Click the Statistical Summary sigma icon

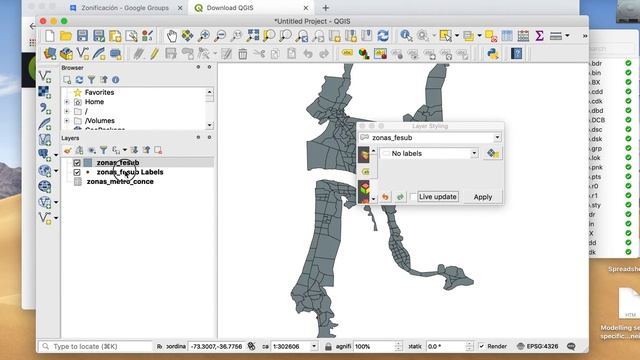coord(540,36)
